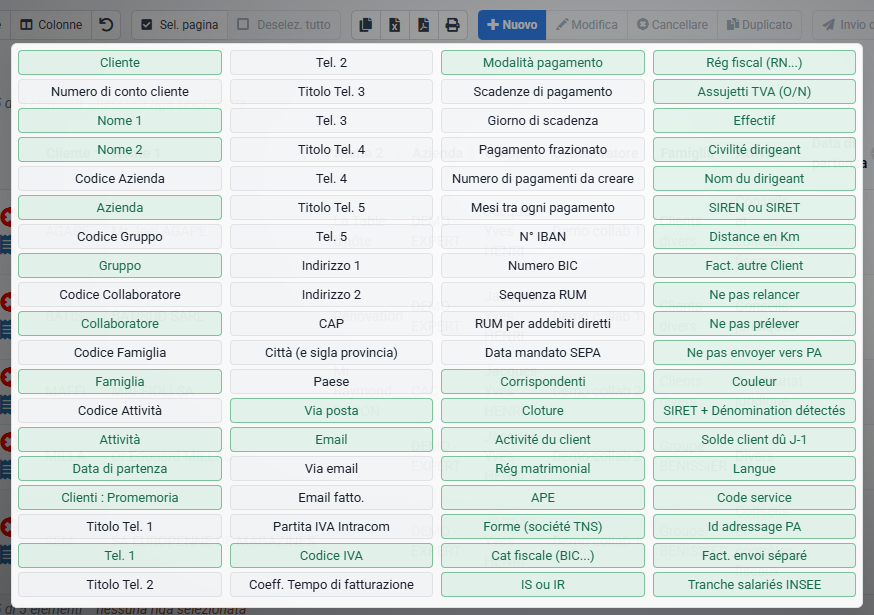
Task: Toggle the Cliente column visibility
Action: coord(120,62)
